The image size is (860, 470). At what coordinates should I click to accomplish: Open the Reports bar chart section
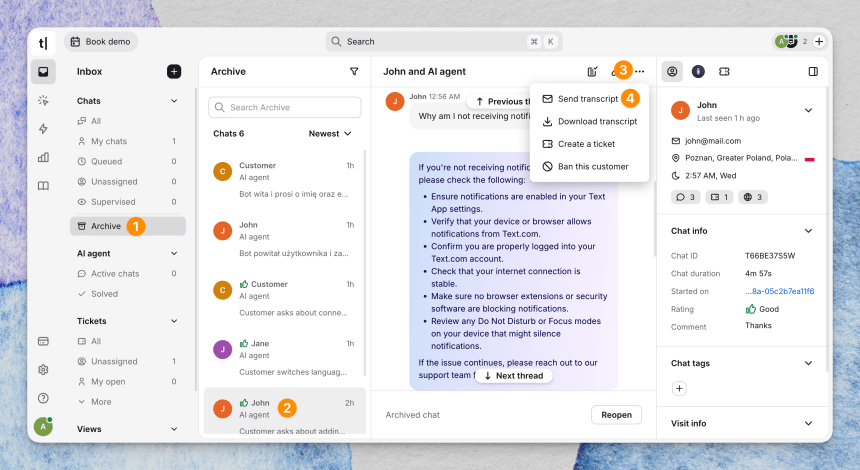[43, 157]
